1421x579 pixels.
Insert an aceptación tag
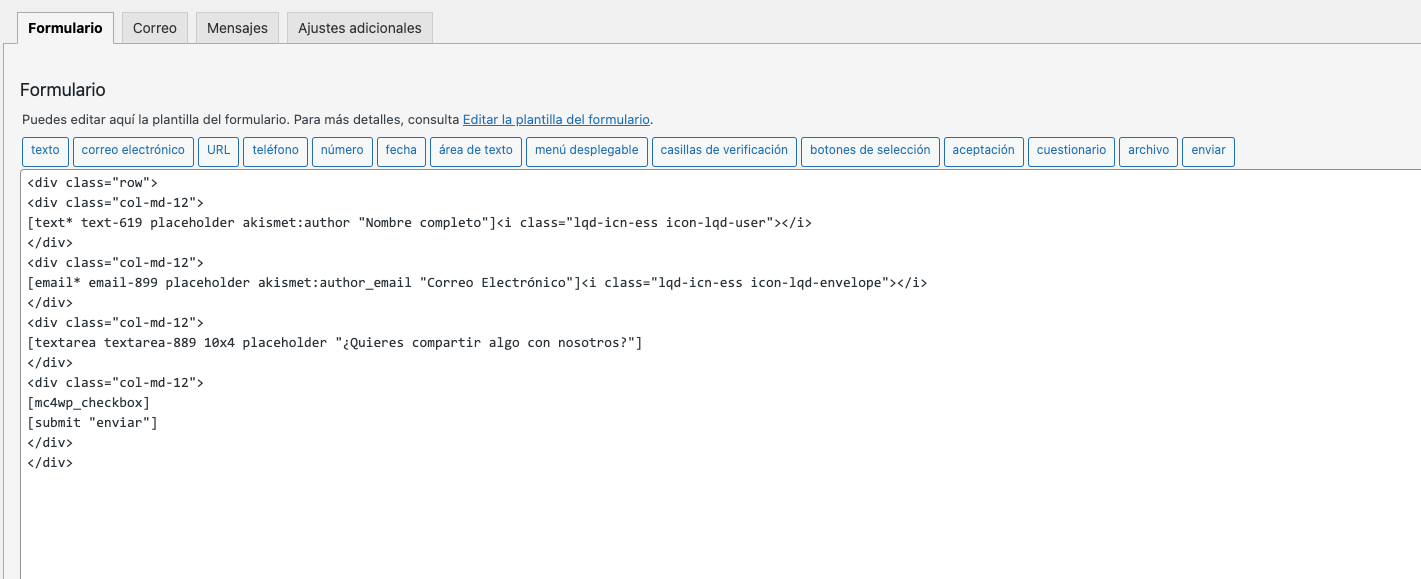click(984, 151)
